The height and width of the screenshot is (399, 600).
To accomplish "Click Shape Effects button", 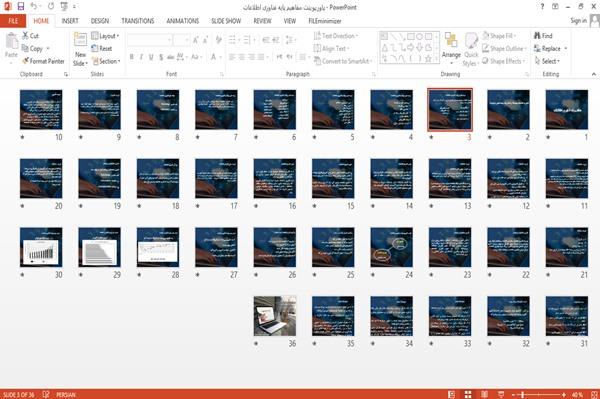I will (504, 61).
